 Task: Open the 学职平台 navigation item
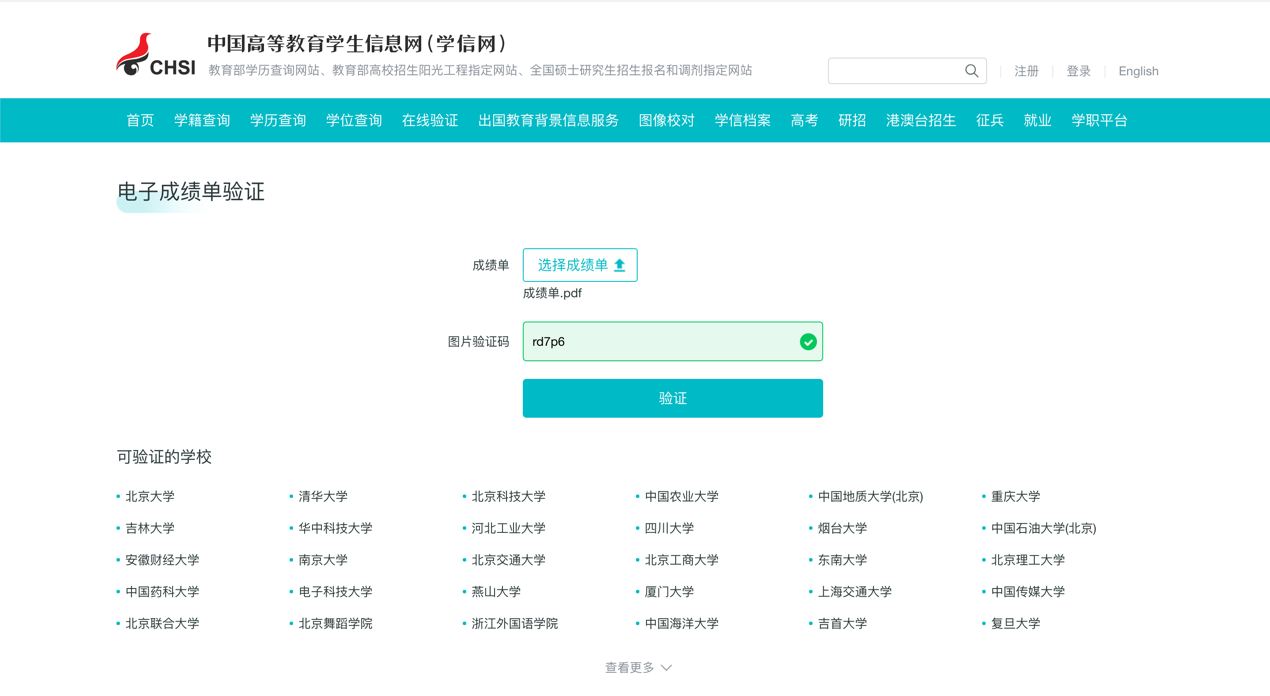1099,120
